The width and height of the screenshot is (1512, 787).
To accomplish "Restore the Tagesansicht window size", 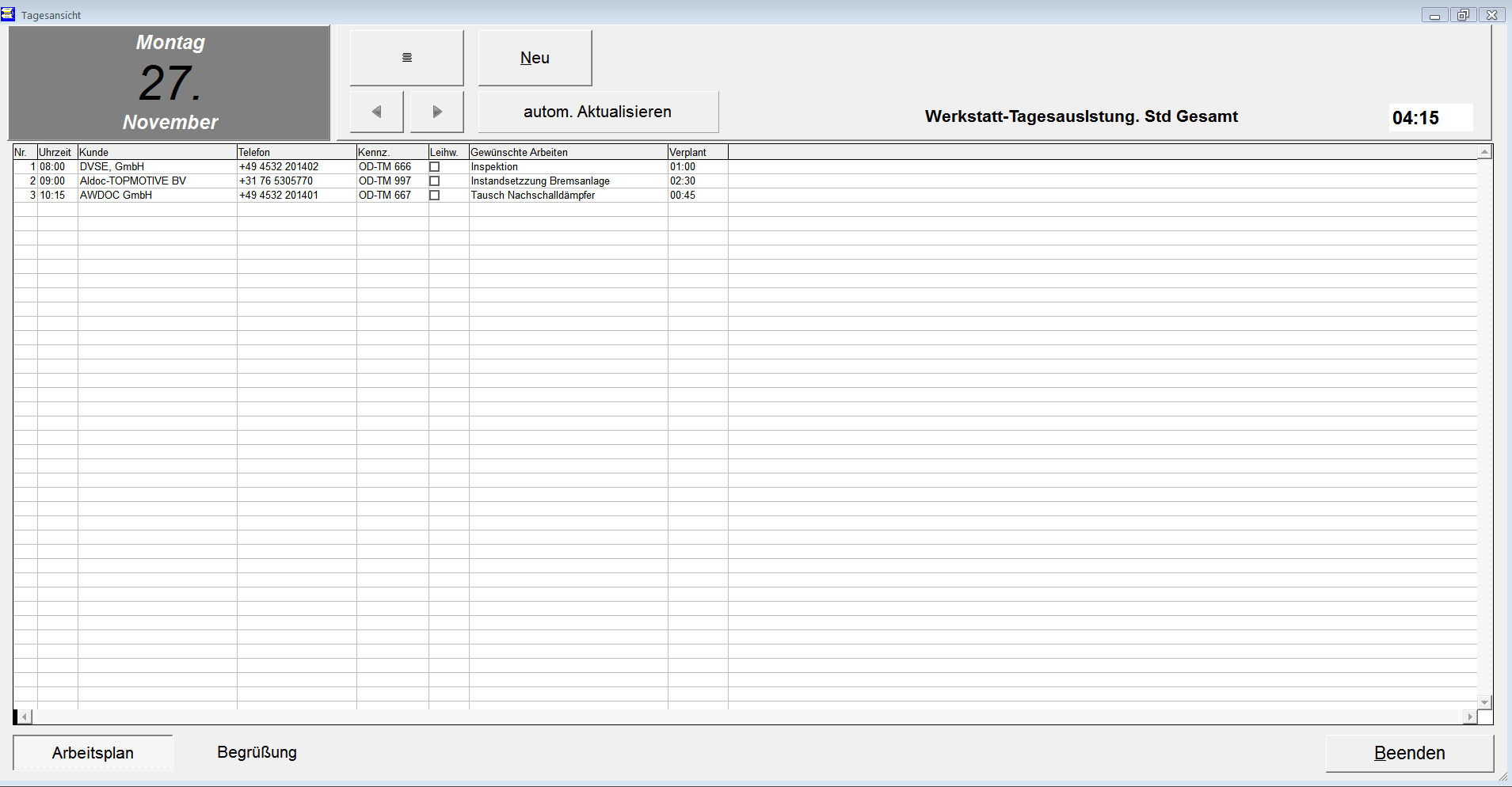I will click(1463, 15).
